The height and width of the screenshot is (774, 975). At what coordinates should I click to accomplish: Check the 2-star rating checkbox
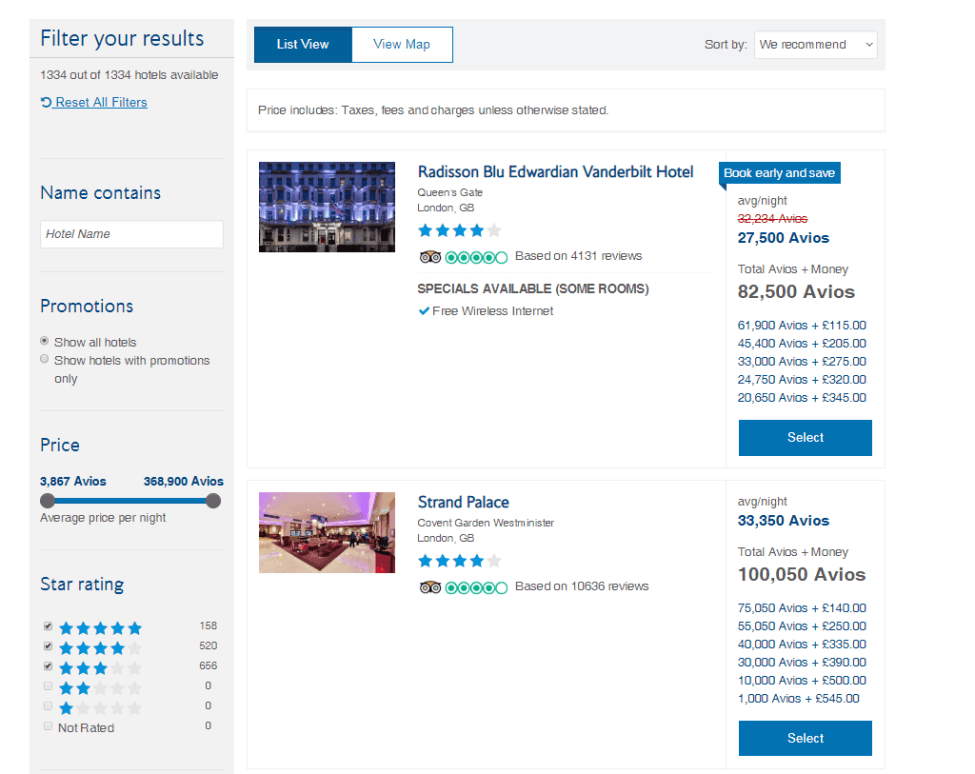coord(48,686)
